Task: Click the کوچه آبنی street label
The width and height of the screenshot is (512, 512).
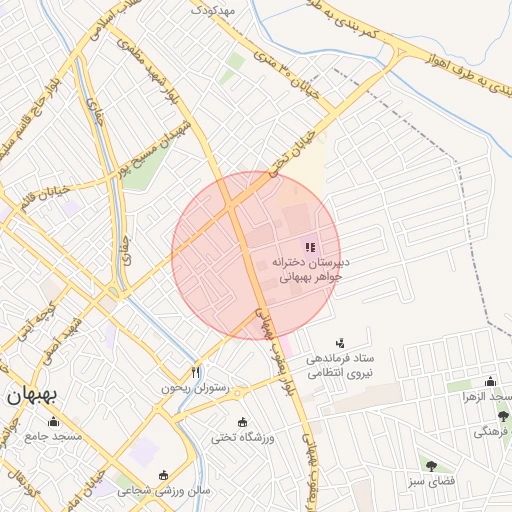Action: click(x=36, y=321)
